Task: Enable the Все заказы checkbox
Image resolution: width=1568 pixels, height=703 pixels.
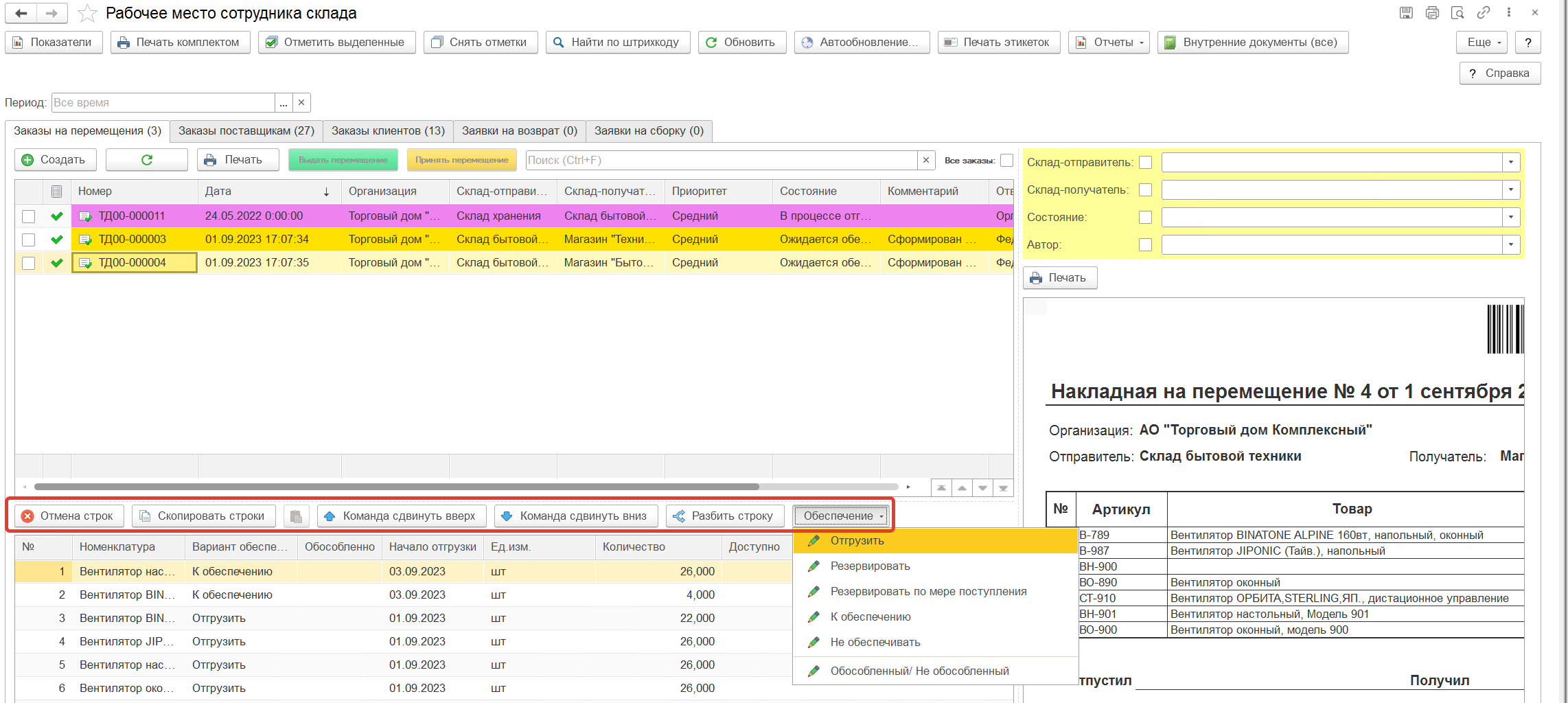Action: (x=1006, y=160)
